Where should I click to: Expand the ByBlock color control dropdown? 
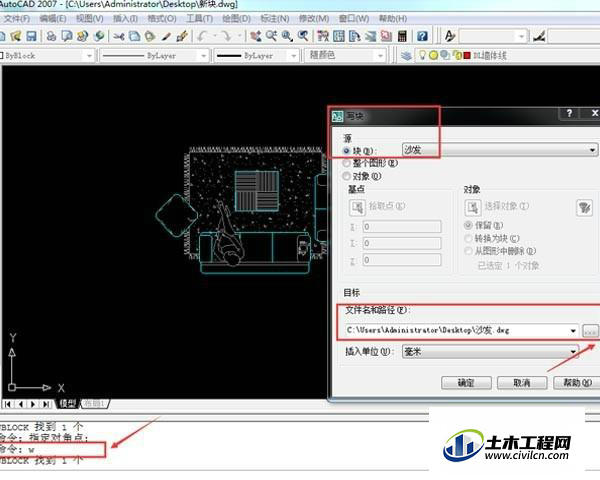click(x=89, y=56)
